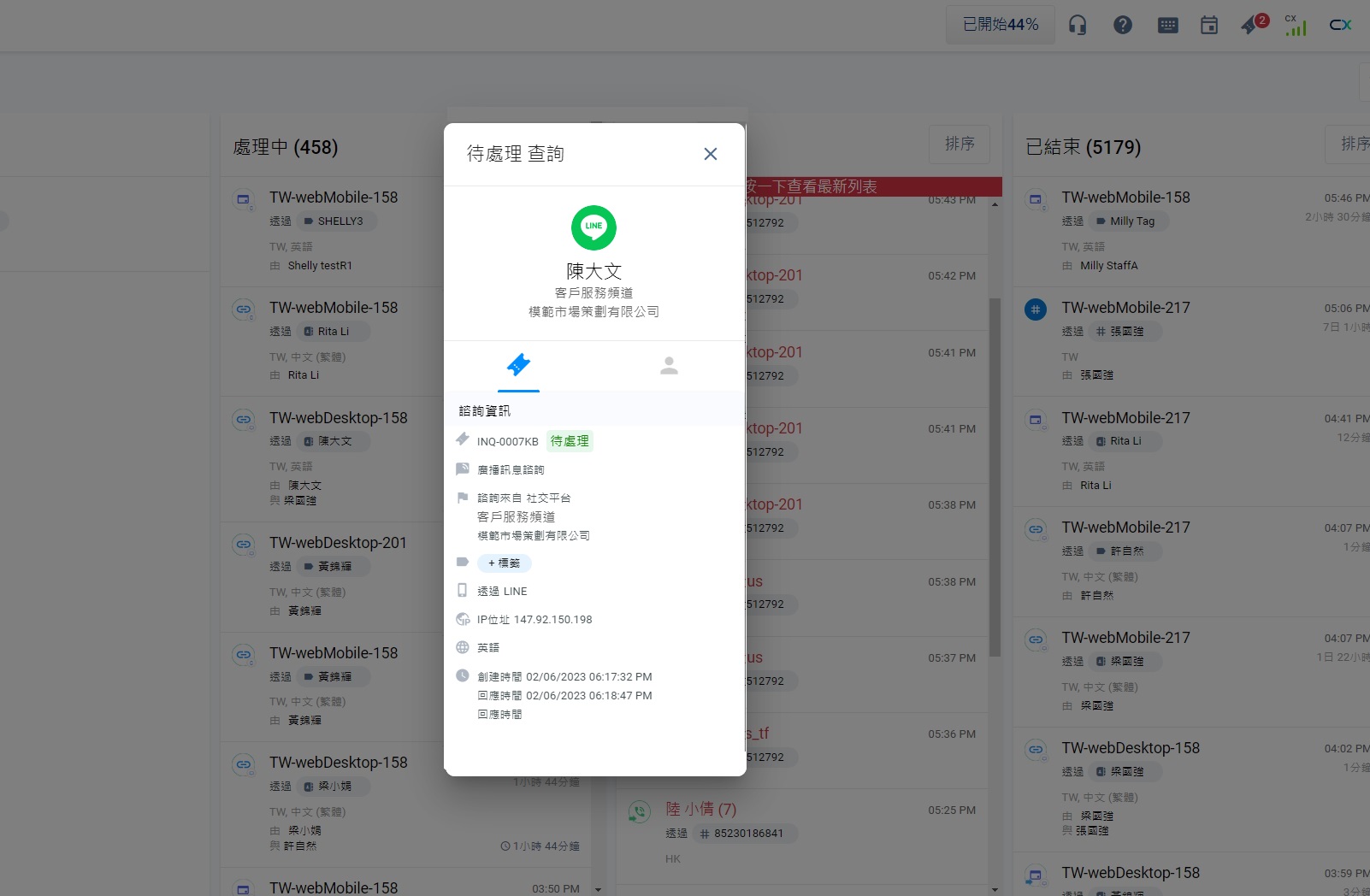Click the 已結束 (5179) column heading
This screenshot has width=1370, height=896.
click(x=1084, y=147)
